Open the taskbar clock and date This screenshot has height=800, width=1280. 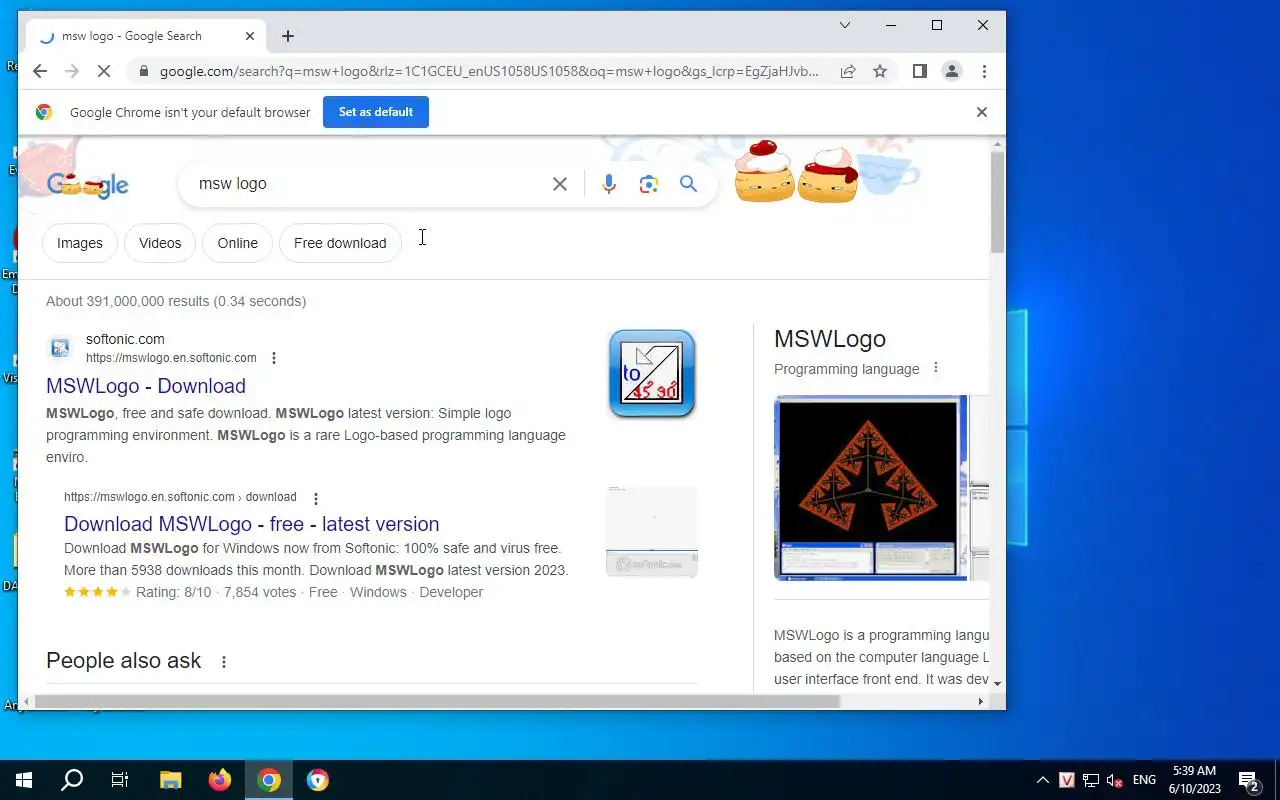(1195, 780)
